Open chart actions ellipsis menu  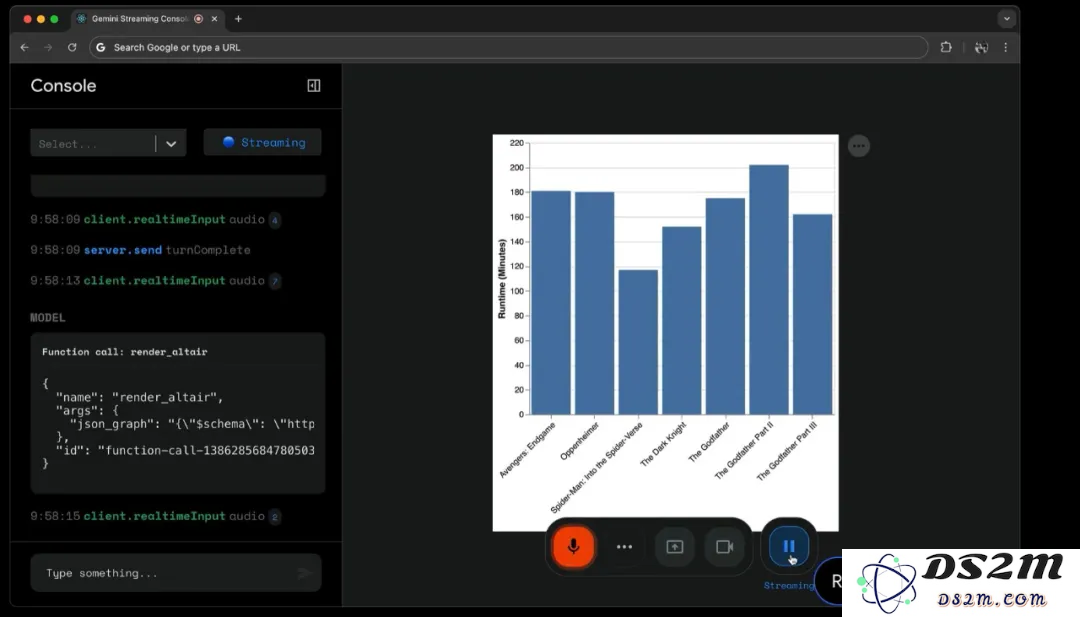(858, 146)
